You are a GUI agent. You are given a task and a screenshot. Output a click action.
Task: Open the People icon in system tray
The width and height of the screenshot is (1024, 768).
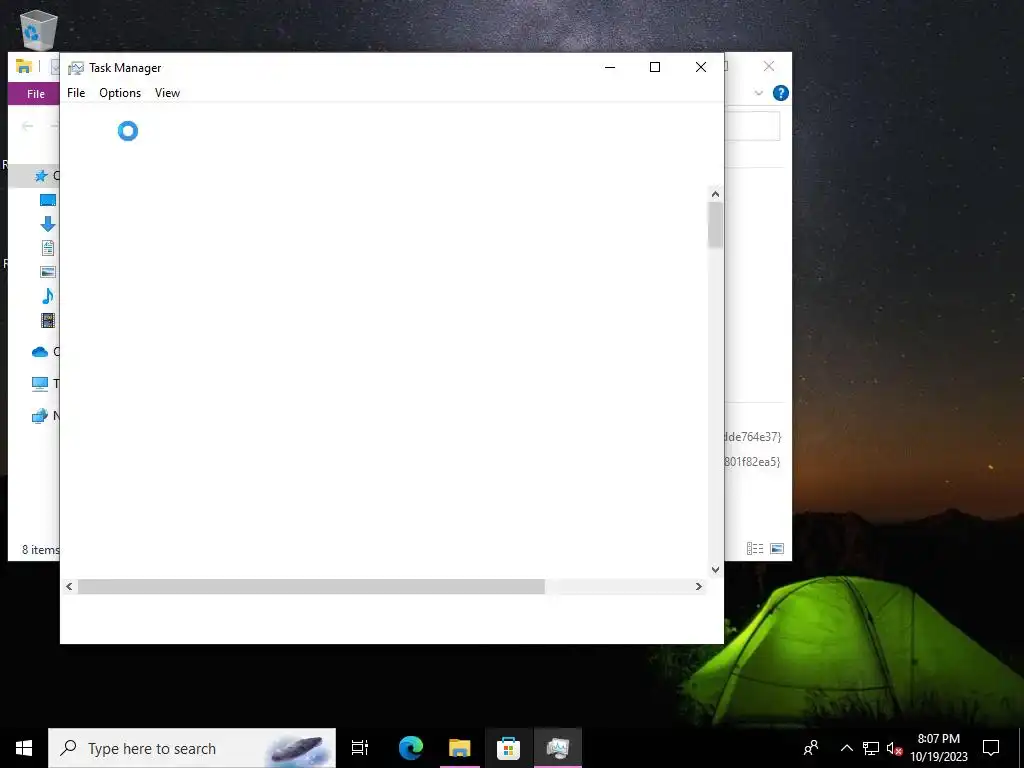[811, 748]
